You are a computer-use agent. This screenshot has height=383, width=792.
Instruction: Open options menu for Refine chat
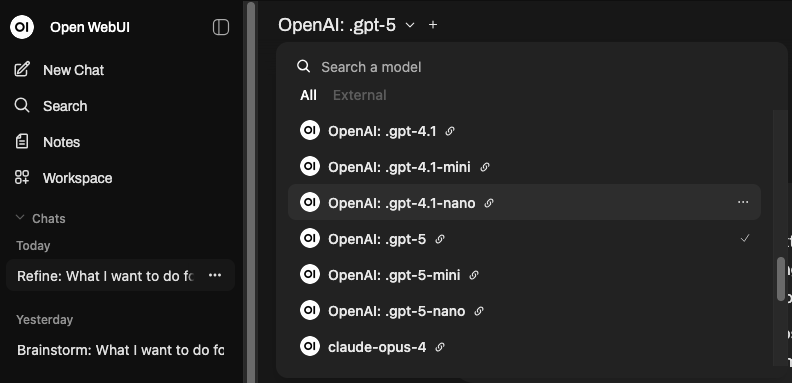coord(215,275)
